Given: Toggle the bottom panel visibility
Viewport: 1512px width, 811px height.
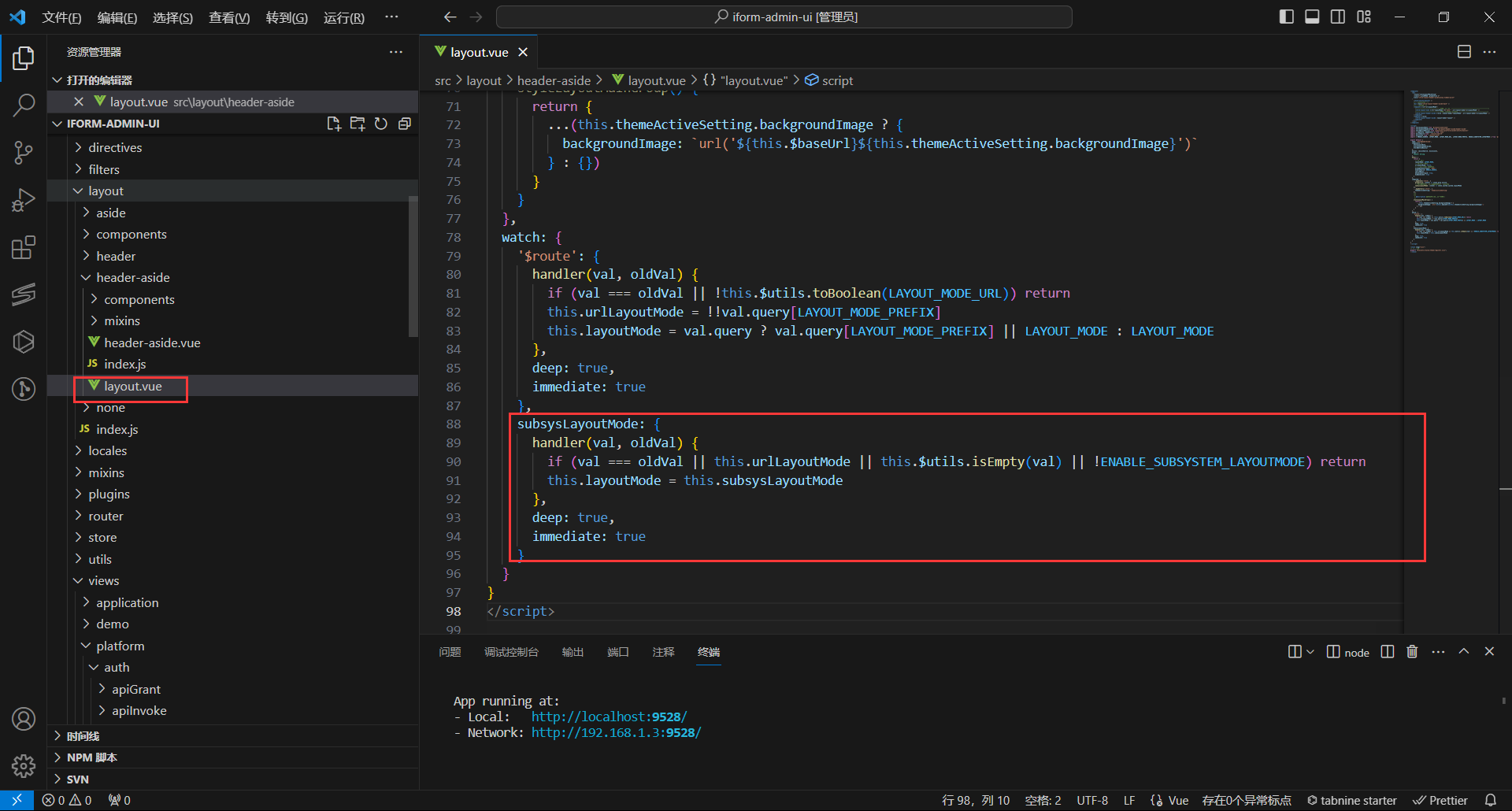Looking at the screenshot, I should tap(1312, 17).
